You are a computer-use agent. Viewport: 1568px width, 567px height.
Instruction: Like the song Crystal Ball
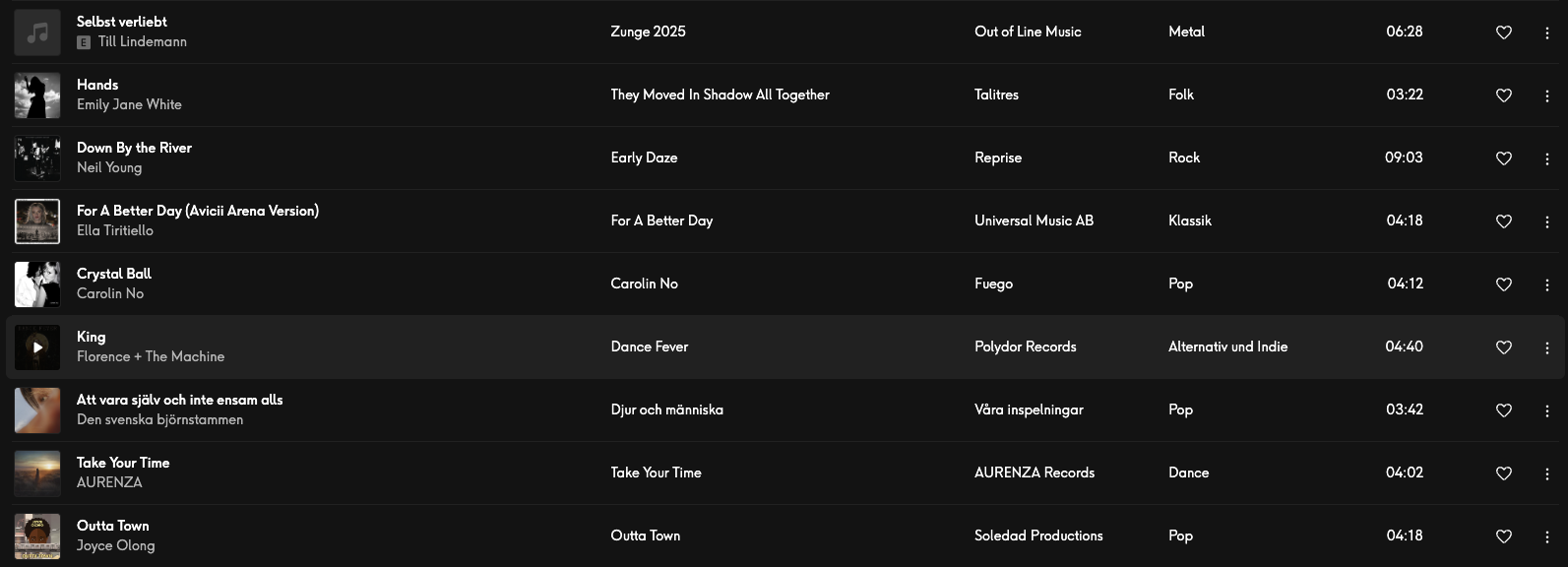[x=1503, y=284]
